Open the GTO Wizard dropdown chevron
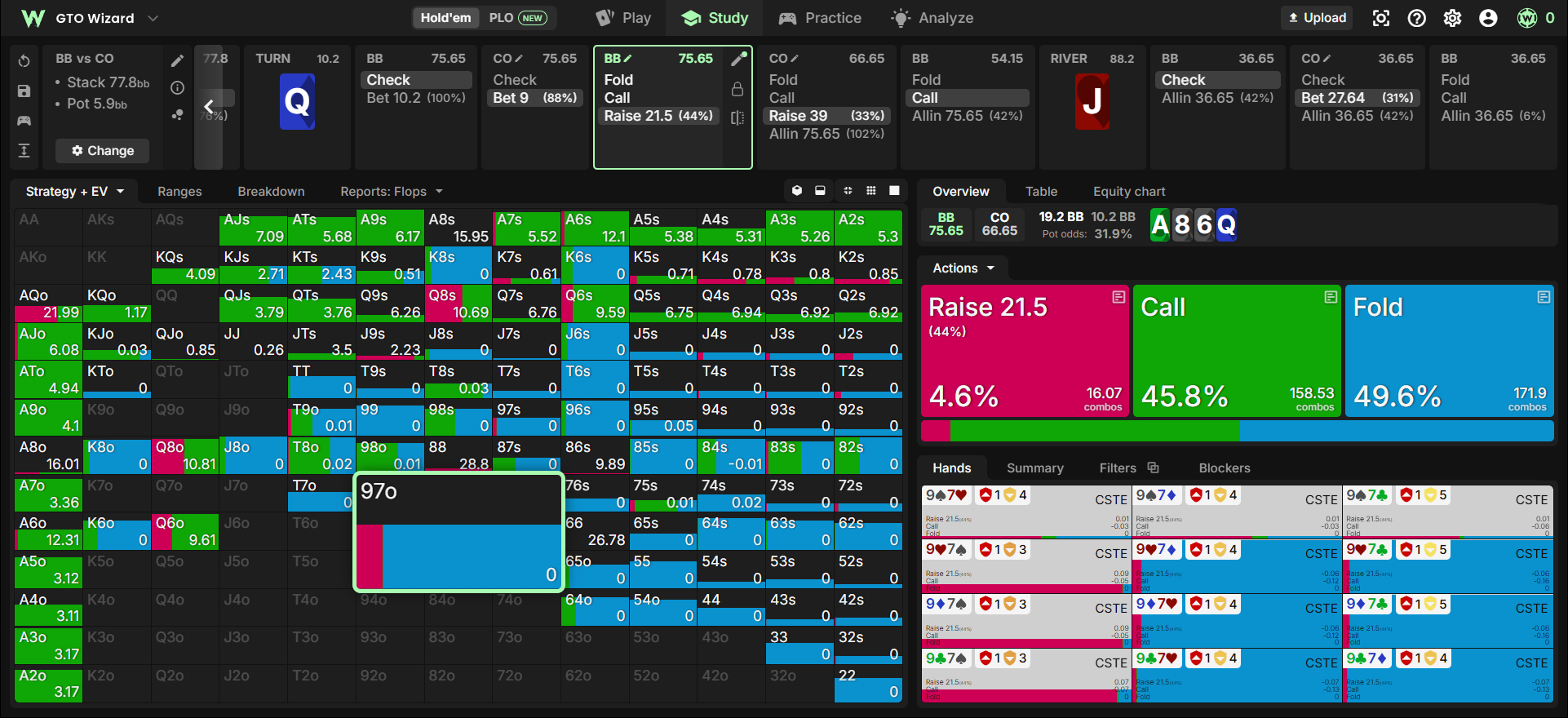The width and height of the screenshot is (1568, 718). tap(153, 18)
